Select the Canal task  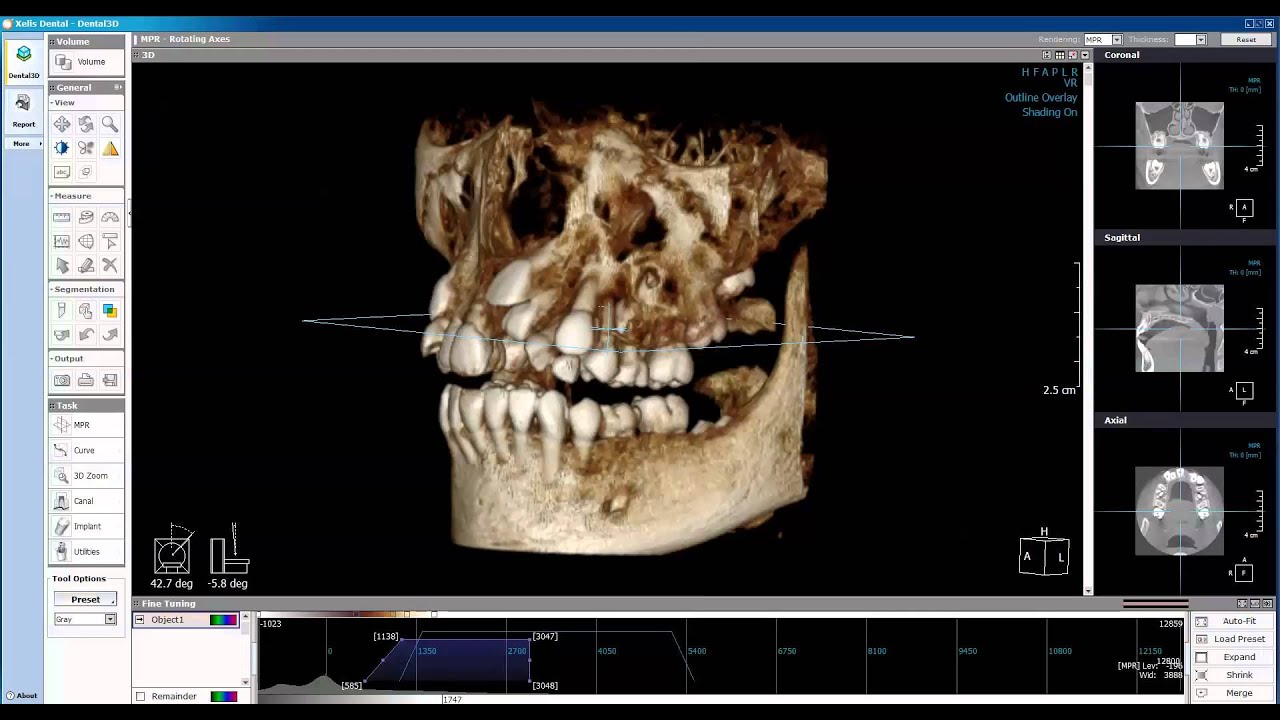[86, 501]
